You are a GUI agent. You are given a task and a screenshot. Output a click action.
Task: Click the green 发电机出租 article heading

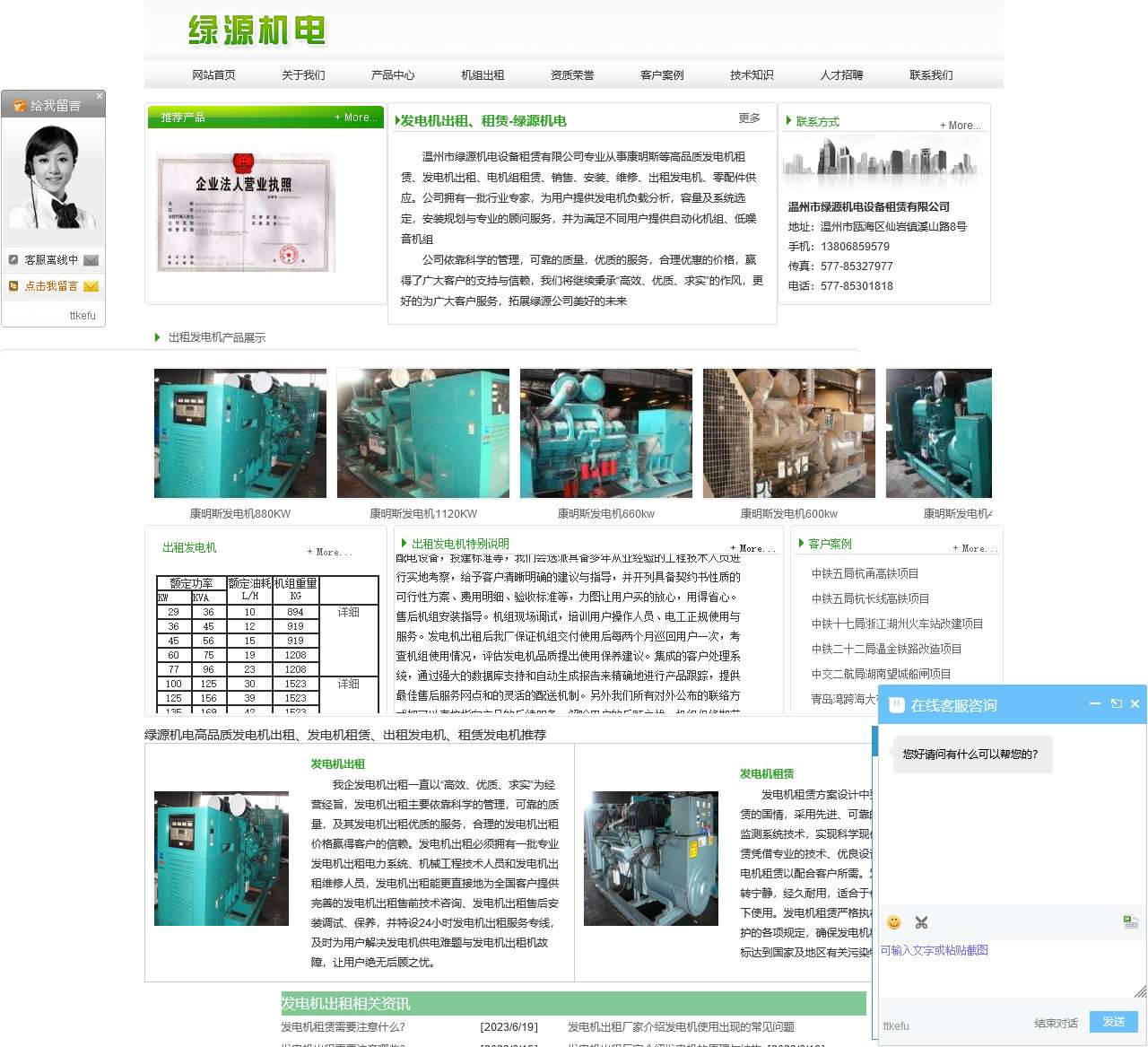[338, 764]
